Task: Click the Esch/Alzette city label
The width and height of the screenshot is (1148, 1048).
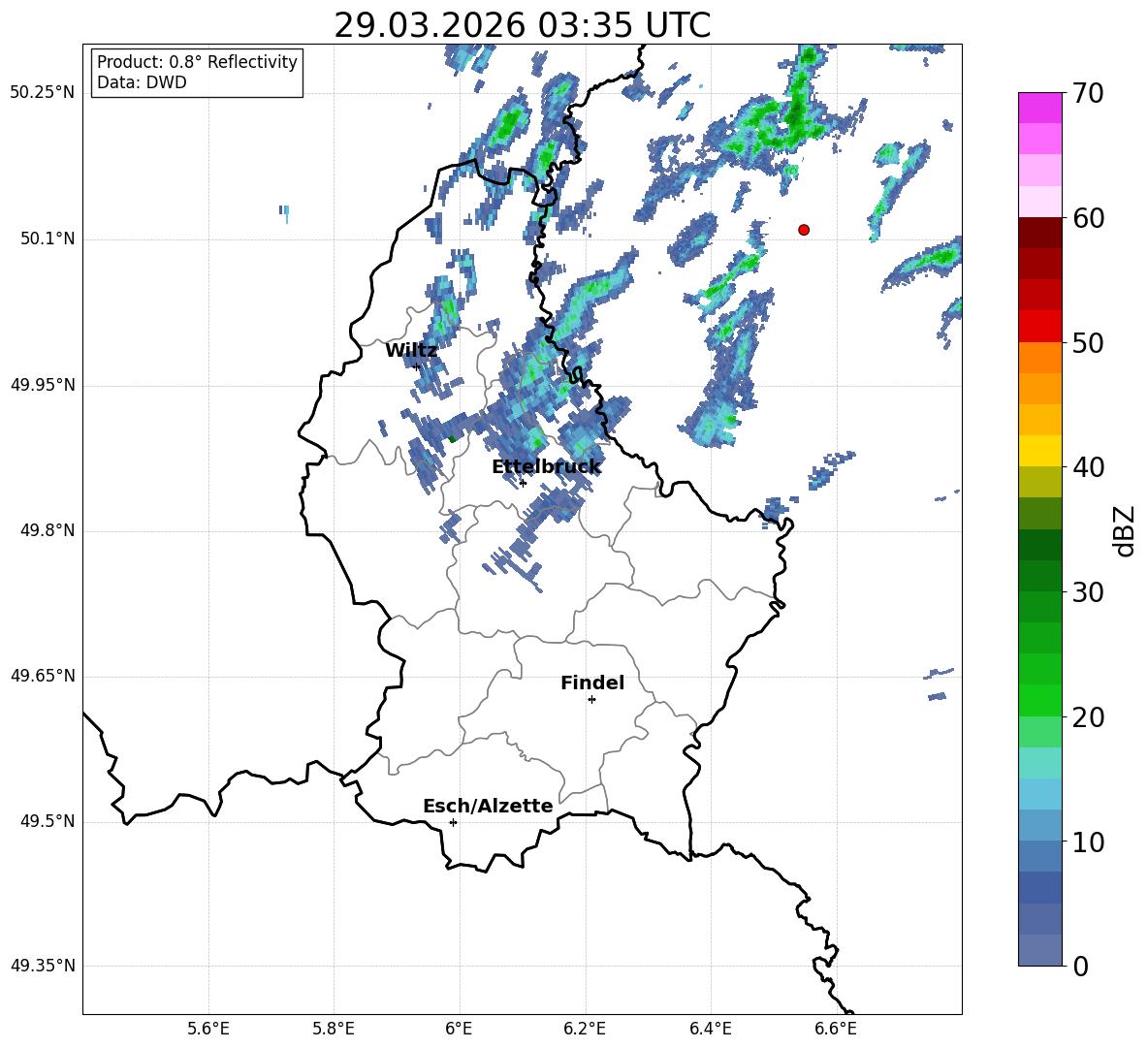Action: (x=488, y=806)
